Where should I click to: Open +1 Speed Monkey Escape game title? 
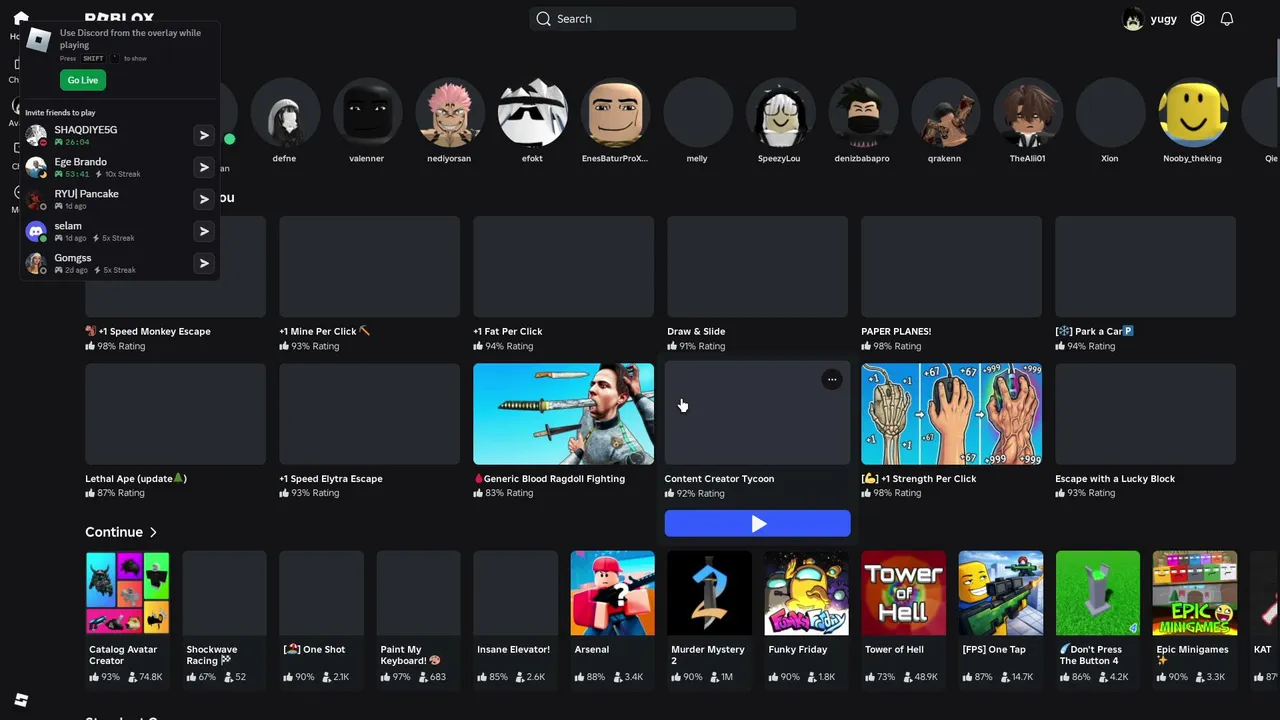coord(148,331)
